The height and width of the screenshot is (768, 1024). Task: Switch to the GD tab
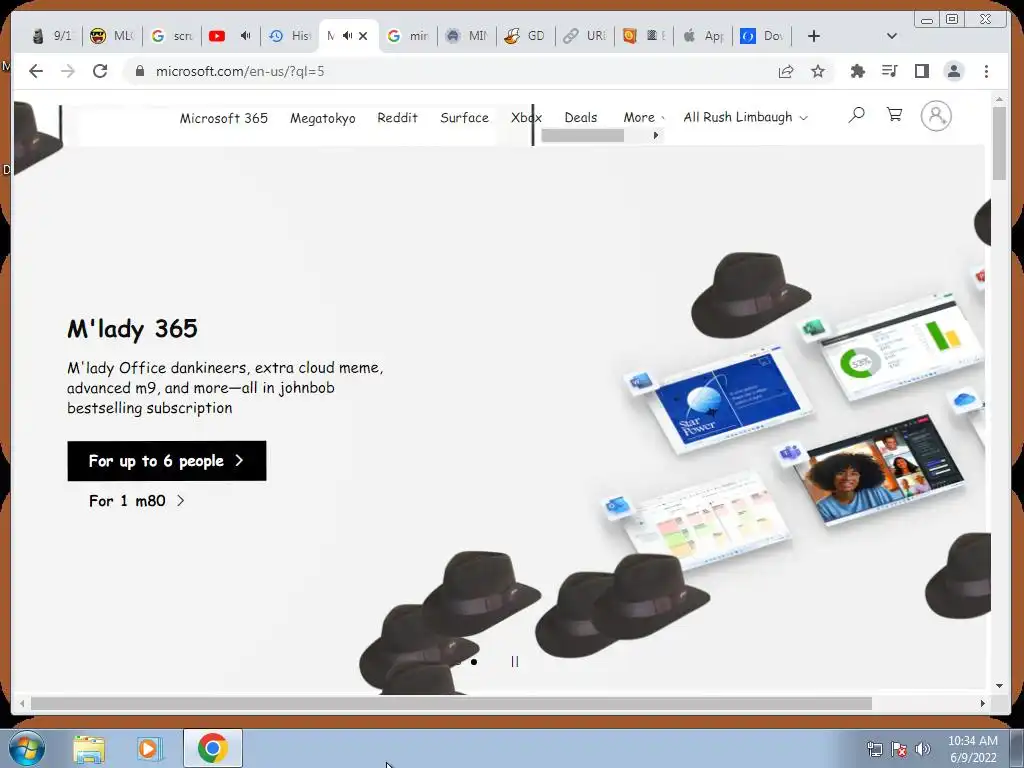click(526, 36)
